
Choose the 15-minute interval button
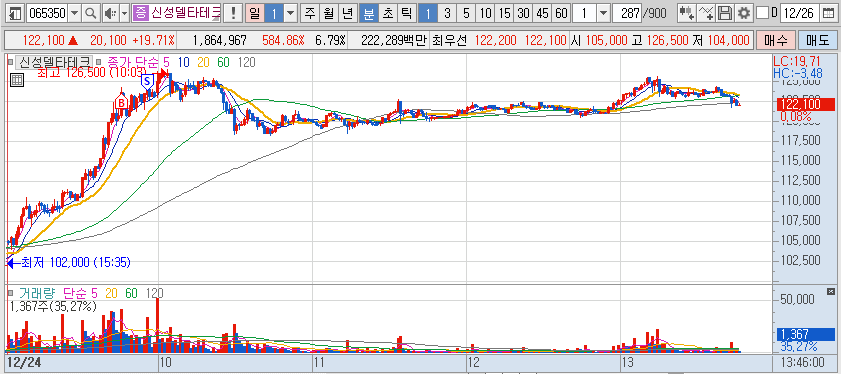[x=504, y=13]
